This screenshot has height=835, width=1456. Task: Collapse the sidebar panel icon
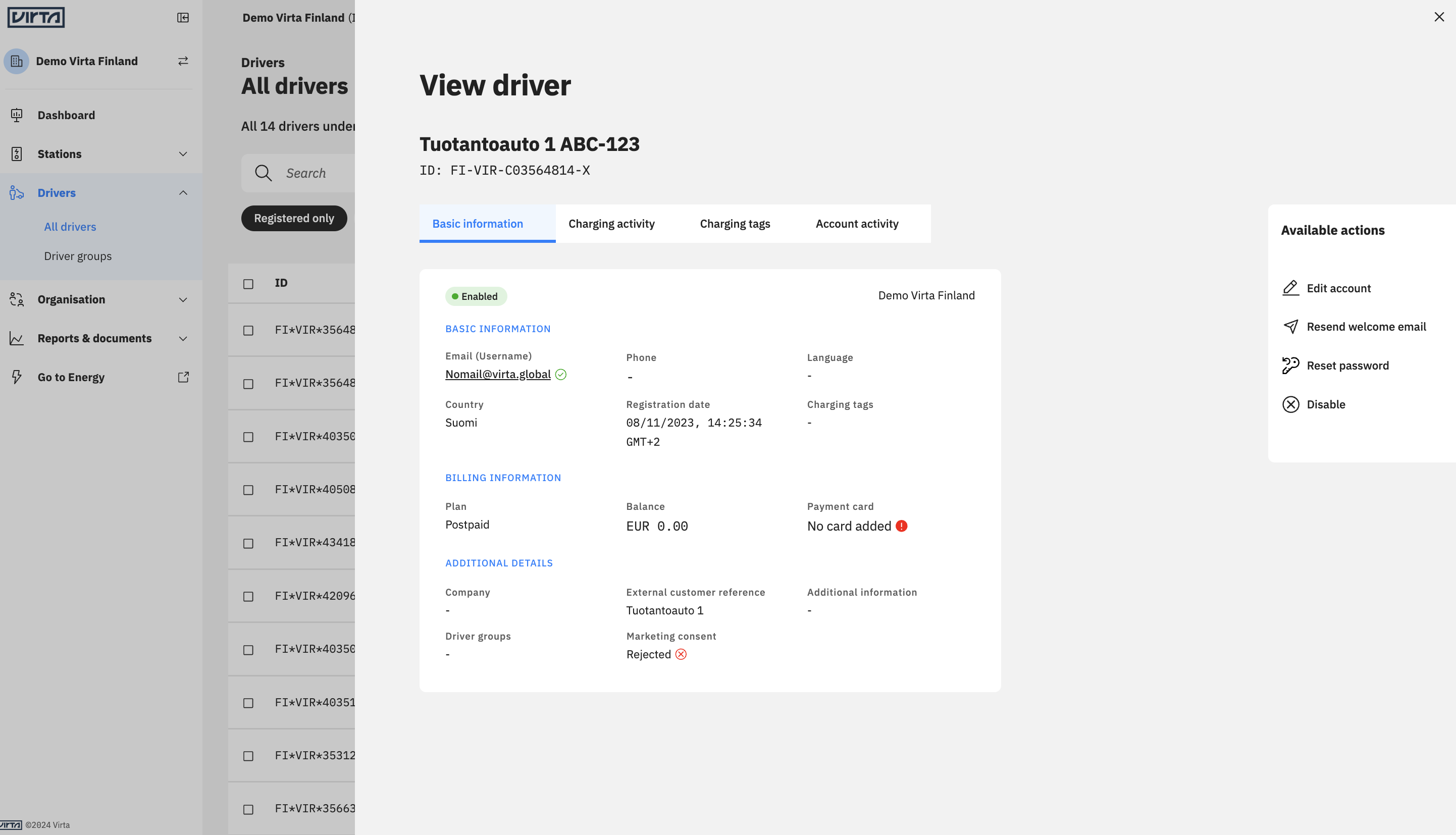click(183, 18)
